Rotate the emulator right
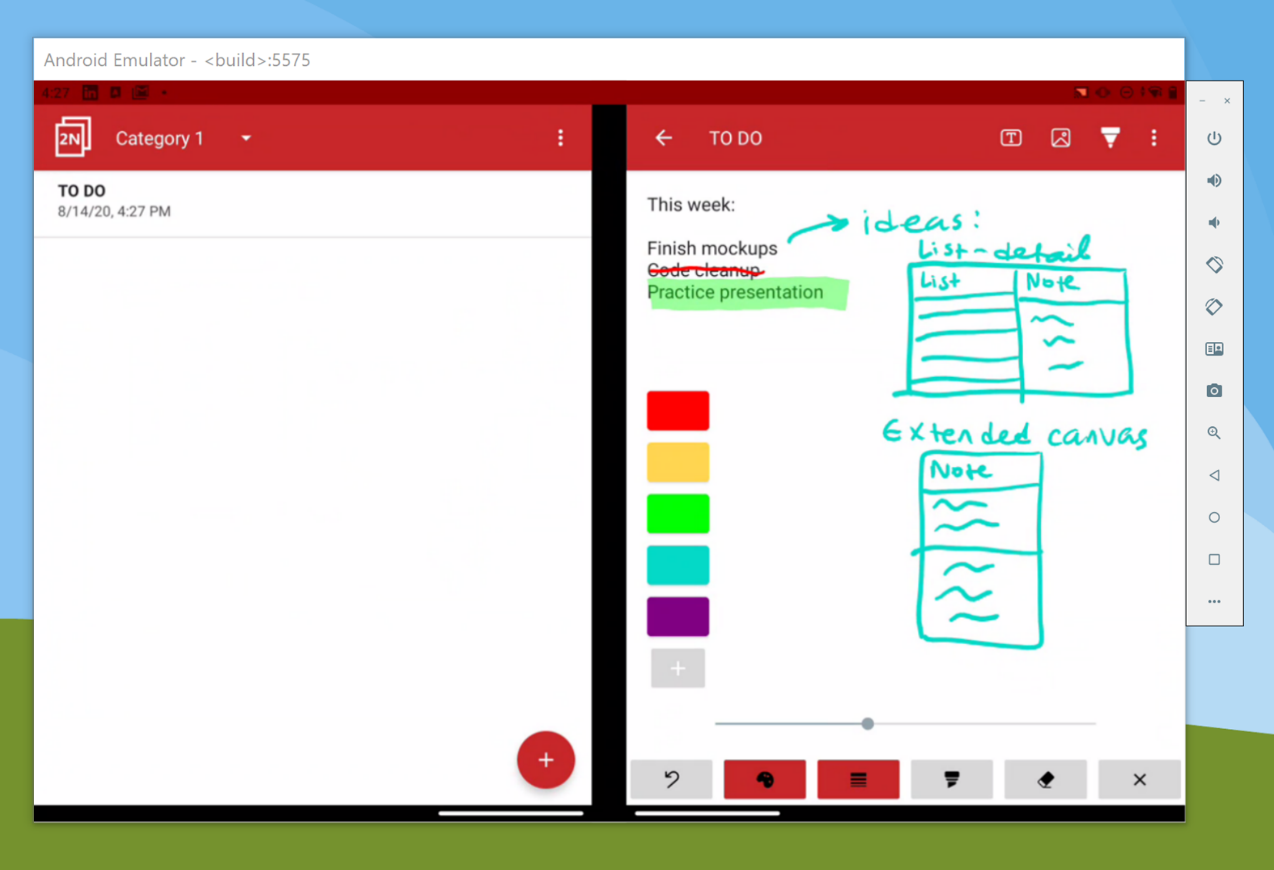 1214,307
